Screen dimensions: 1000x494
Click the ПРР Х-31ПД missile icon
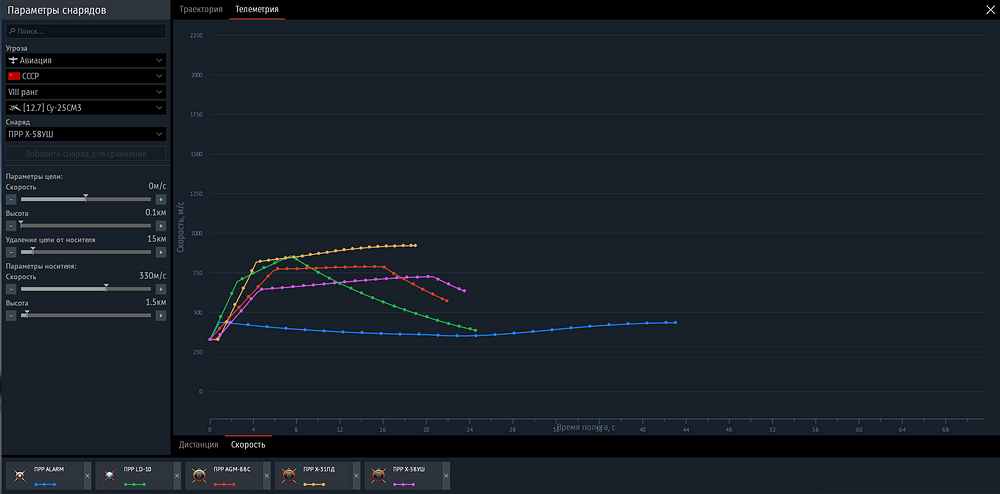tap(290, 476)
